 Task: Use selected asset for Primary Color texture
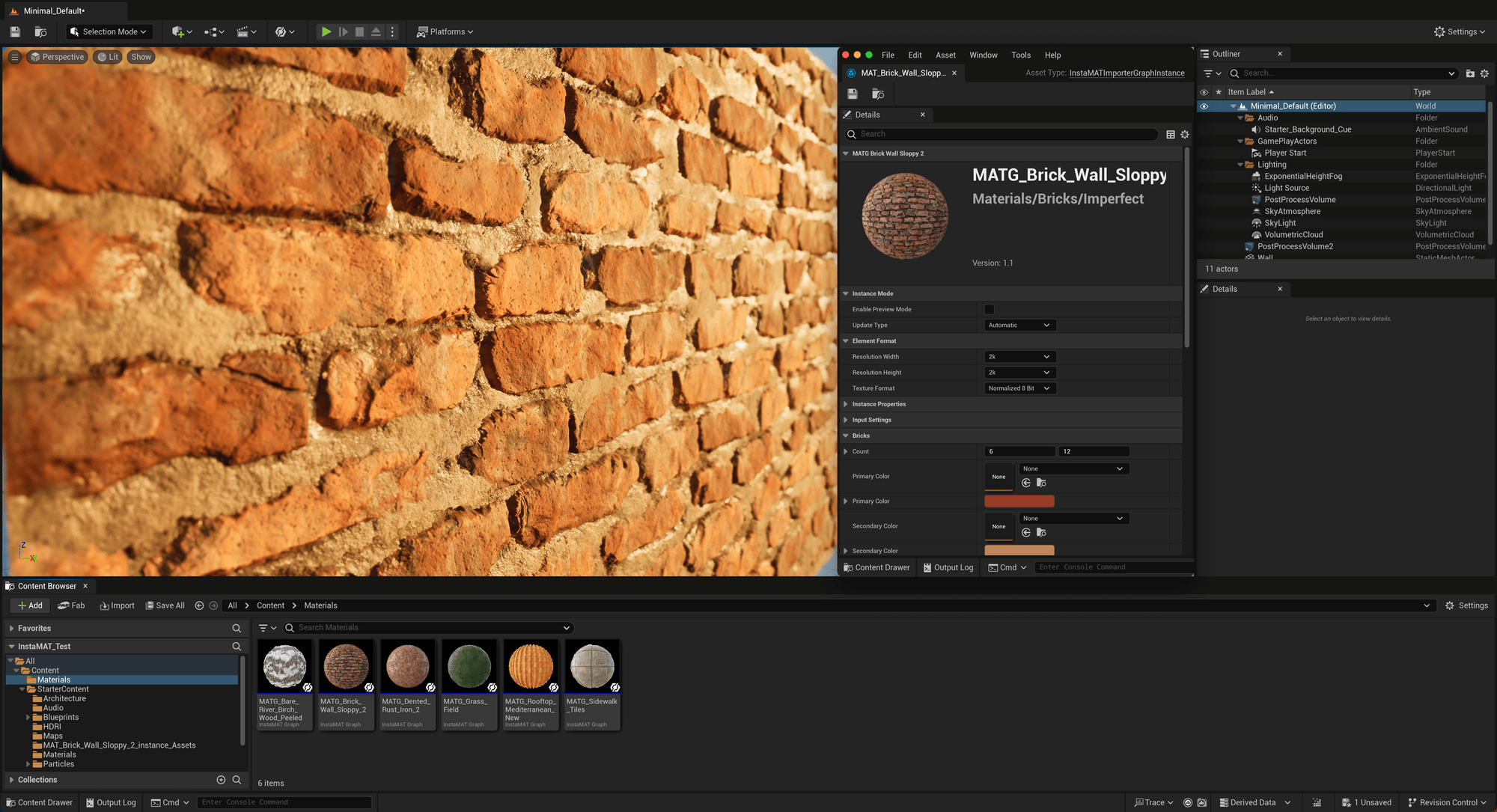click(x=1026, y=483)
